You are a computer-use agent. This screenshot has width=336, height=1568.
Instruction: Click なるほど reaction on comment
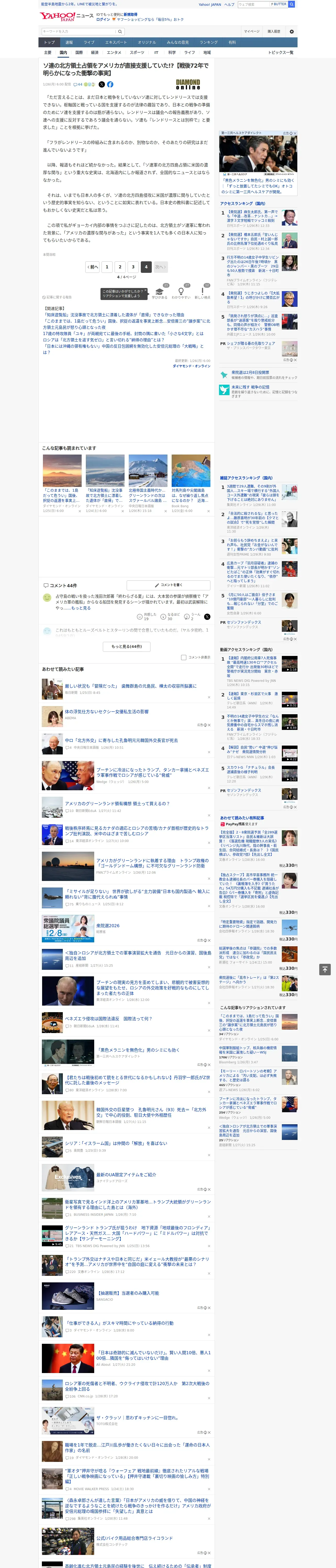170,616
